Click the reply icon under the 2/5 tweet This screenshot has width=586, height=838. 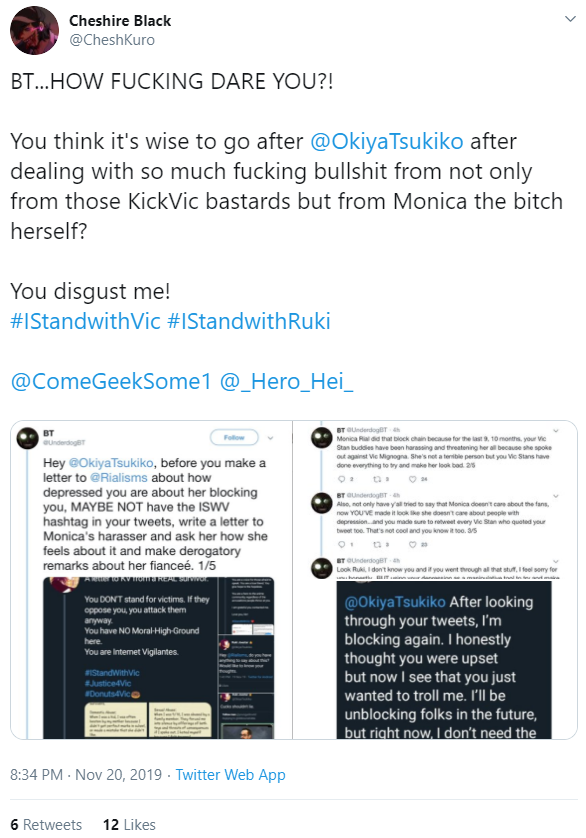pos(341,479)
